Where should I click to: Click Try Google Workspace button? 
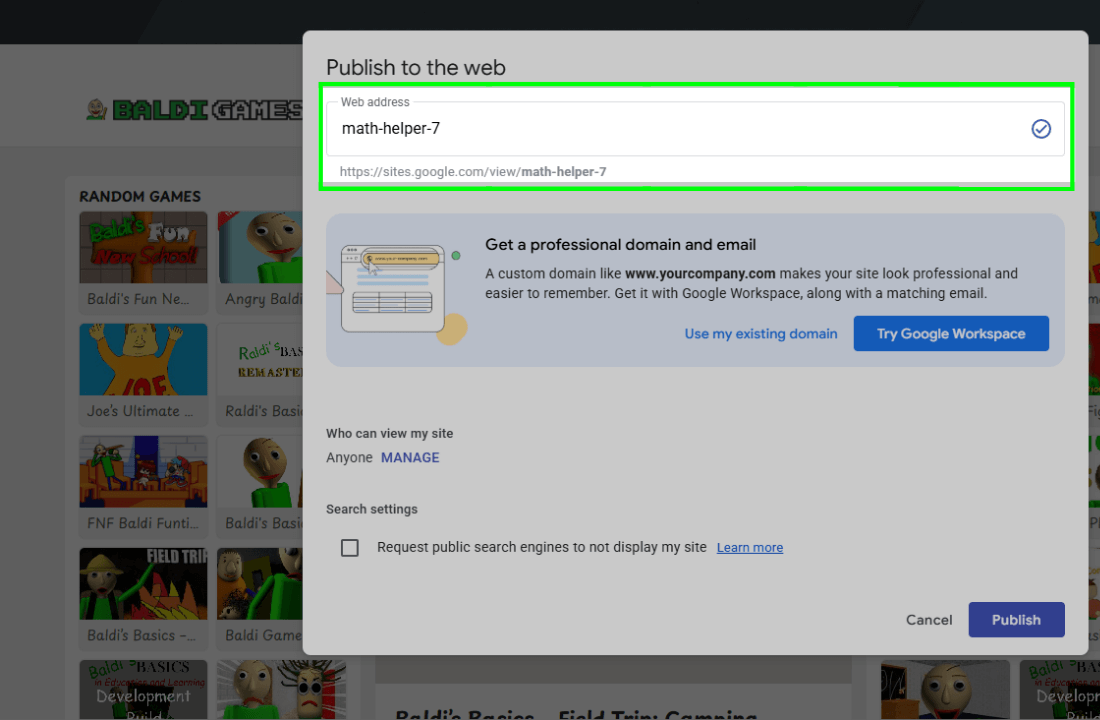[x=951, y=333]
